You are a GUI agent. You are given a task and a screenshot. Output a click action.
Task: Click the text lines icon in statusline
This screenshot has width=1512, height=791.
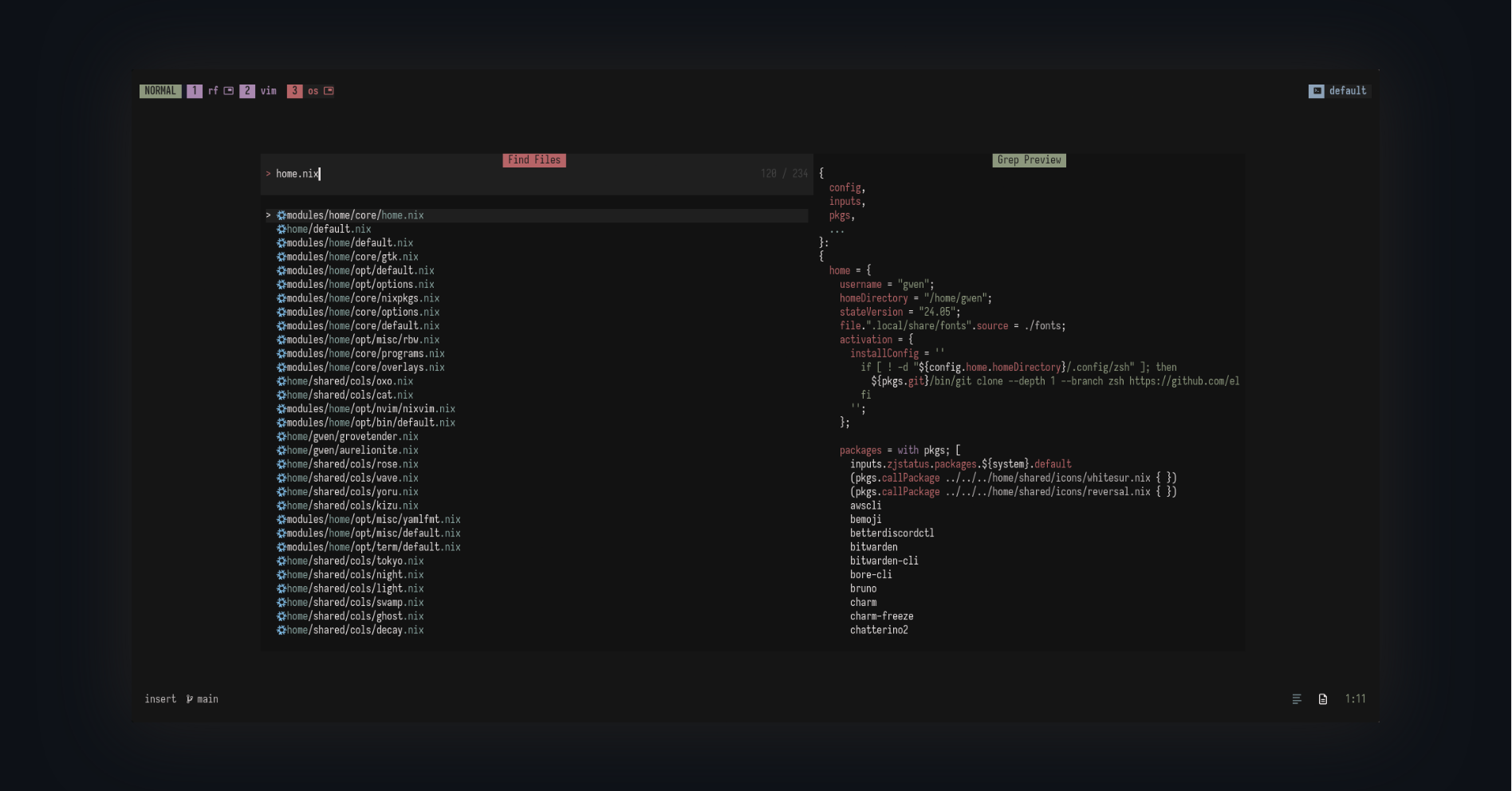[x=1297, y=699]
